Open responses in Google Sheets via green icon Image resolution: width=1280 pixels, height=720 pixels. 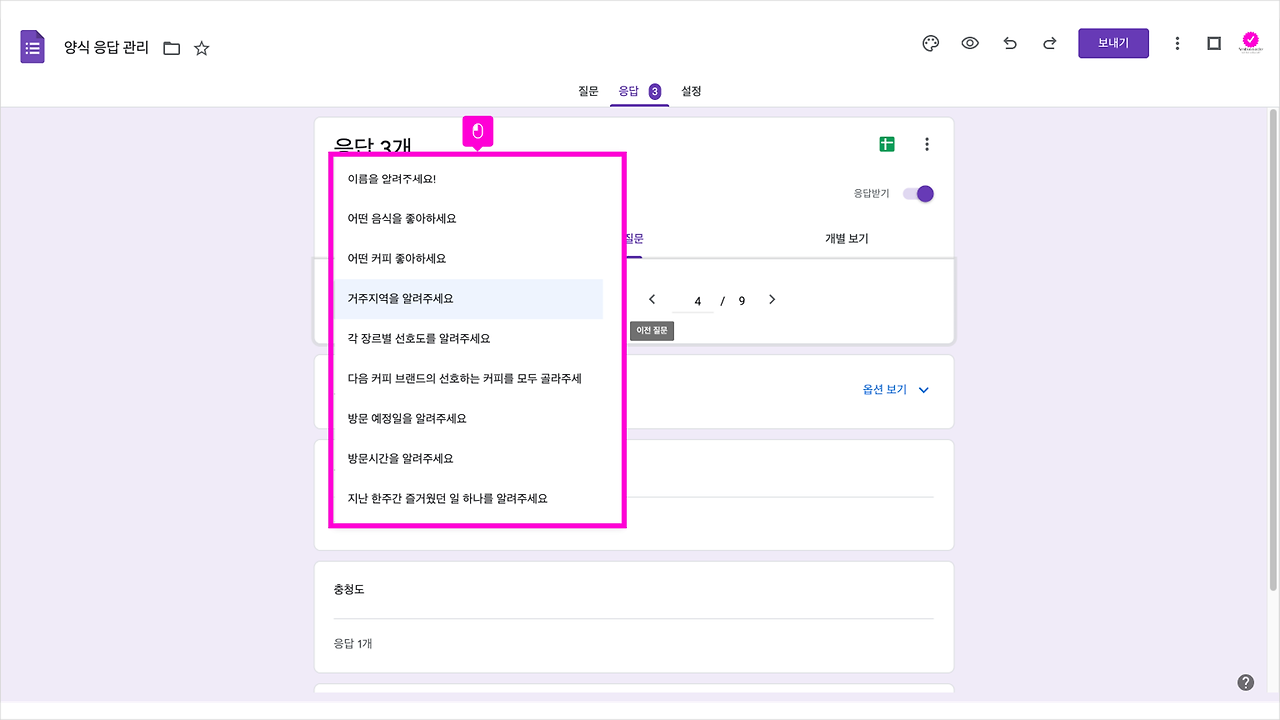click(x=886, y=144)
